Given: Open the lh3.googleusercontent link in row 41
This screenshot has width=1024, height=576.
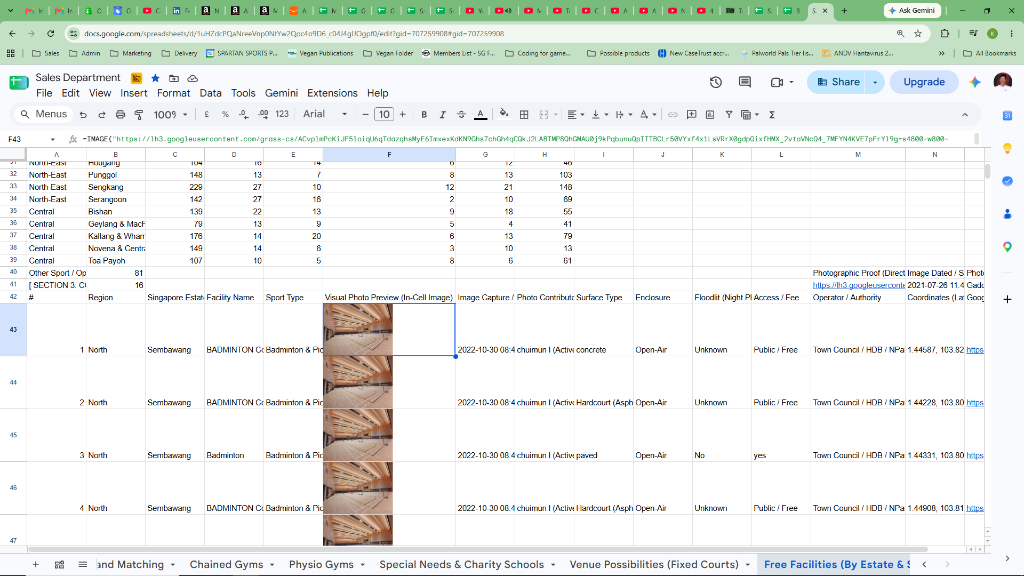Looking at the screenshot, I should (859, 285).
